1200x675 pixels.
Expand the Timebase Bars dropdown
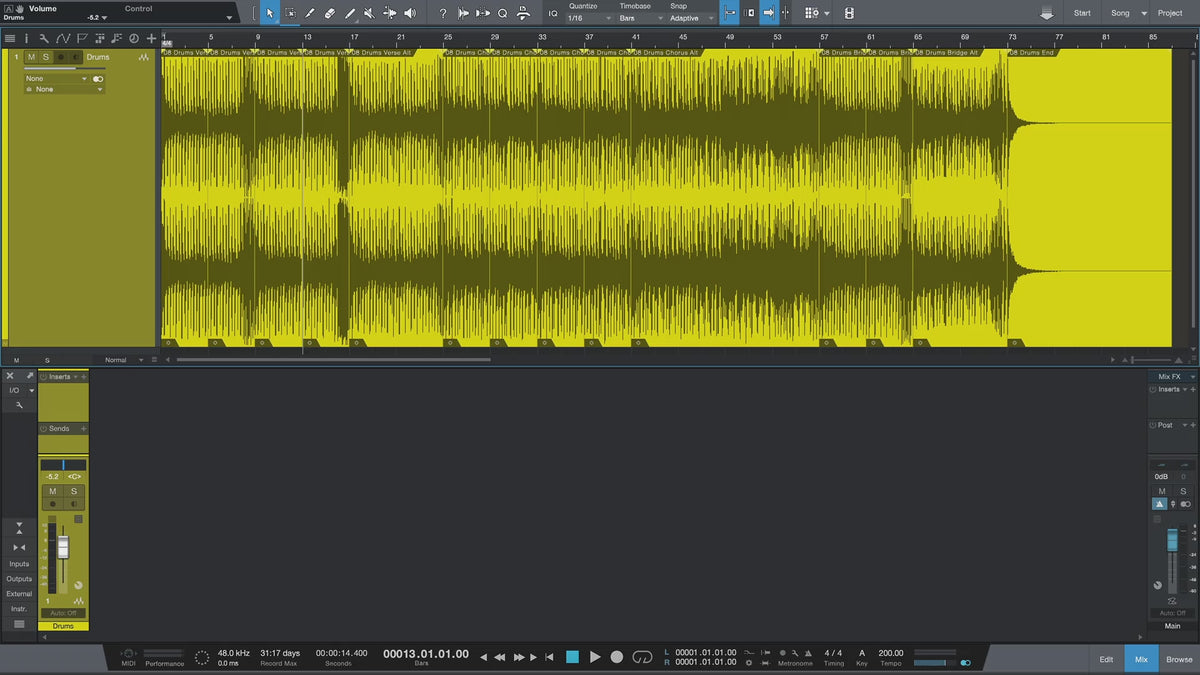tap(638, 18)
